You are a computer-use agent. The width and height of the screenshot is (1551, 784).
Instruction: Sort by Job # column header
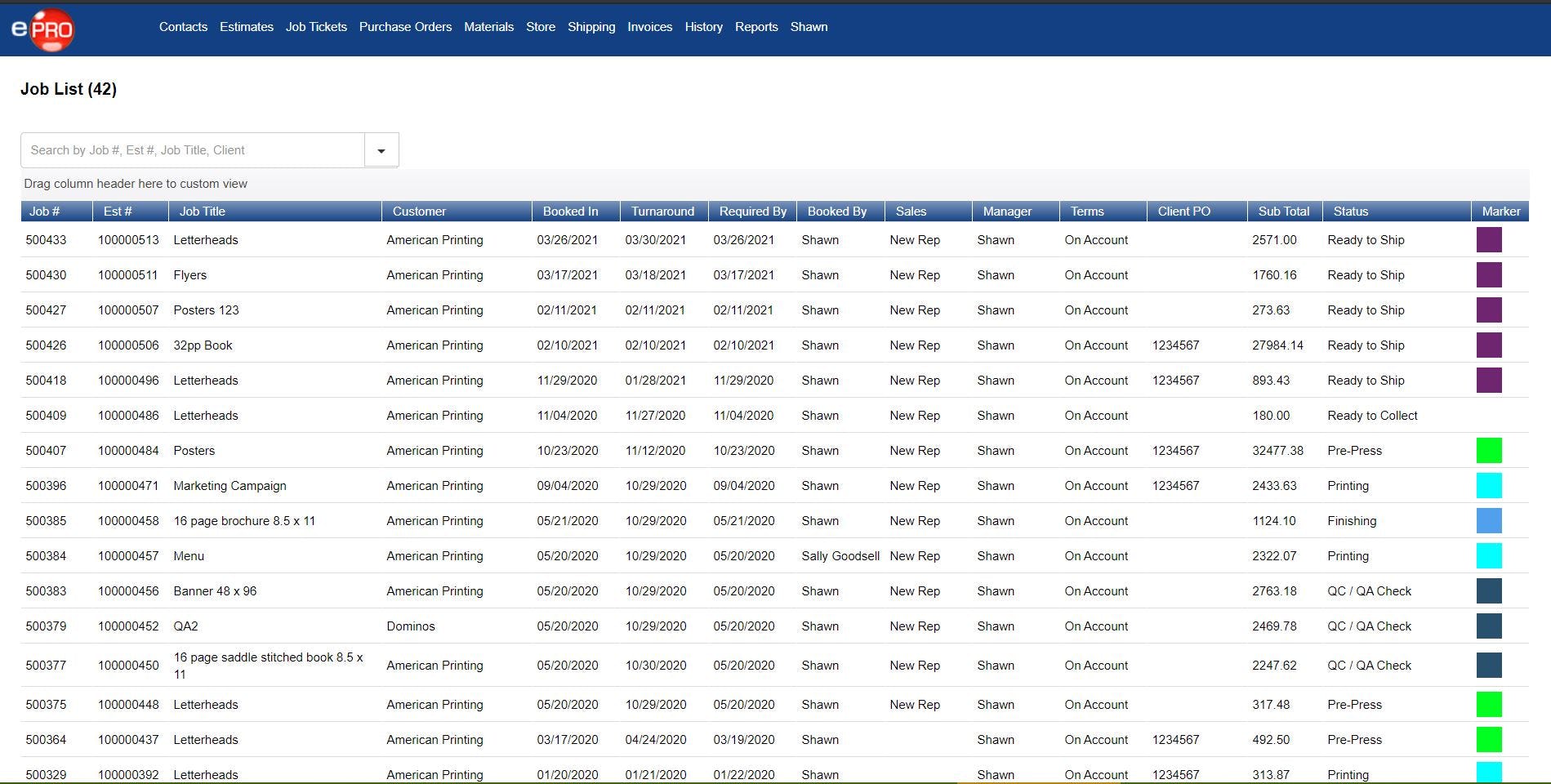click(56, 212)
